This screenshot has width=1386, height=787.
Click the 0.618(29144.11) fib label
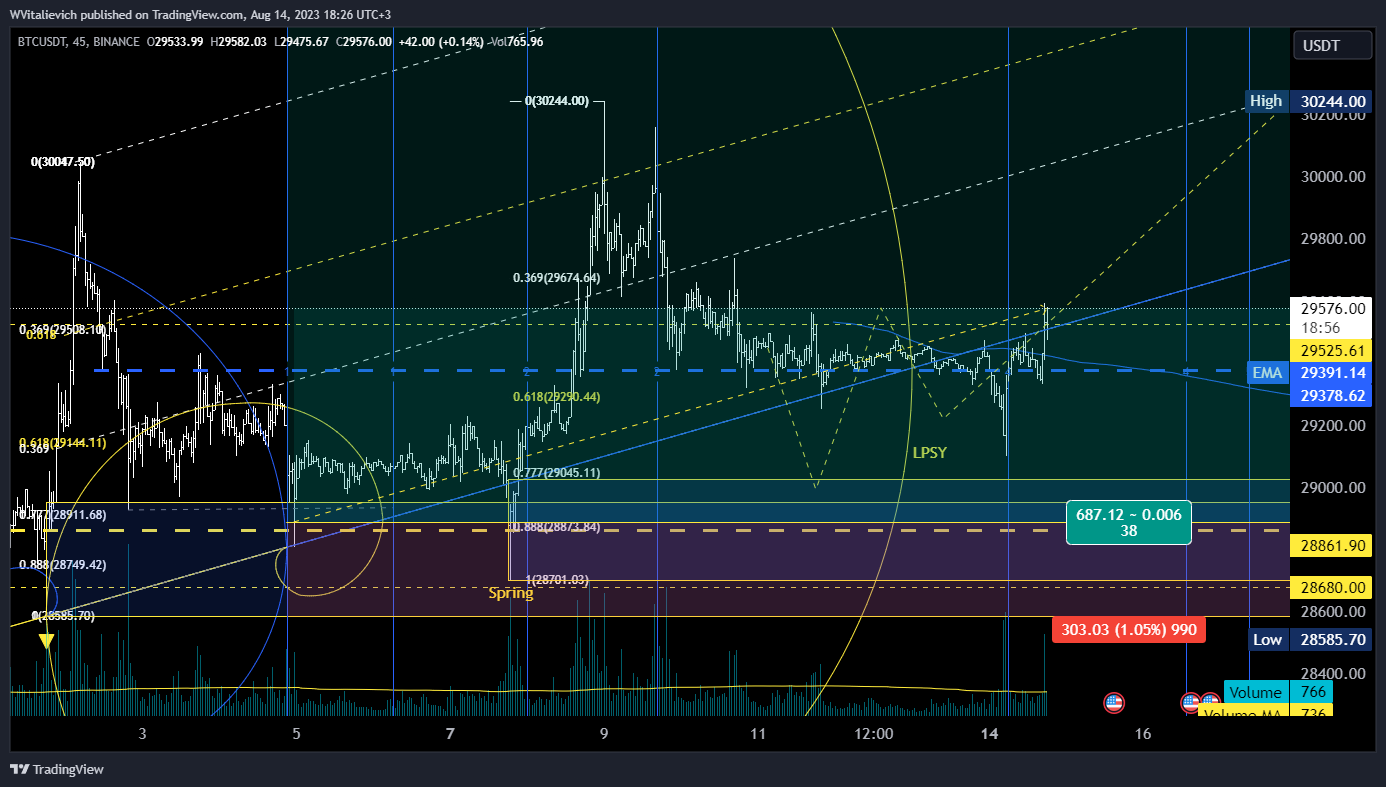(63, 442)
